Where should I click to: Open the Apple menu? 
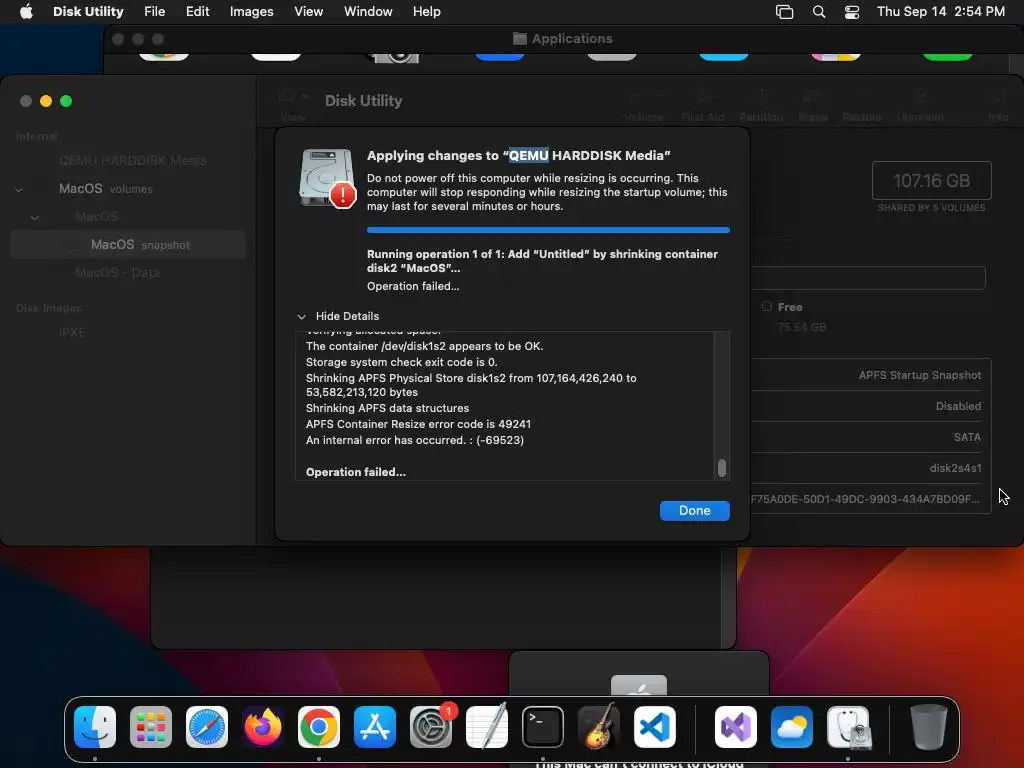tap(26, 12)
